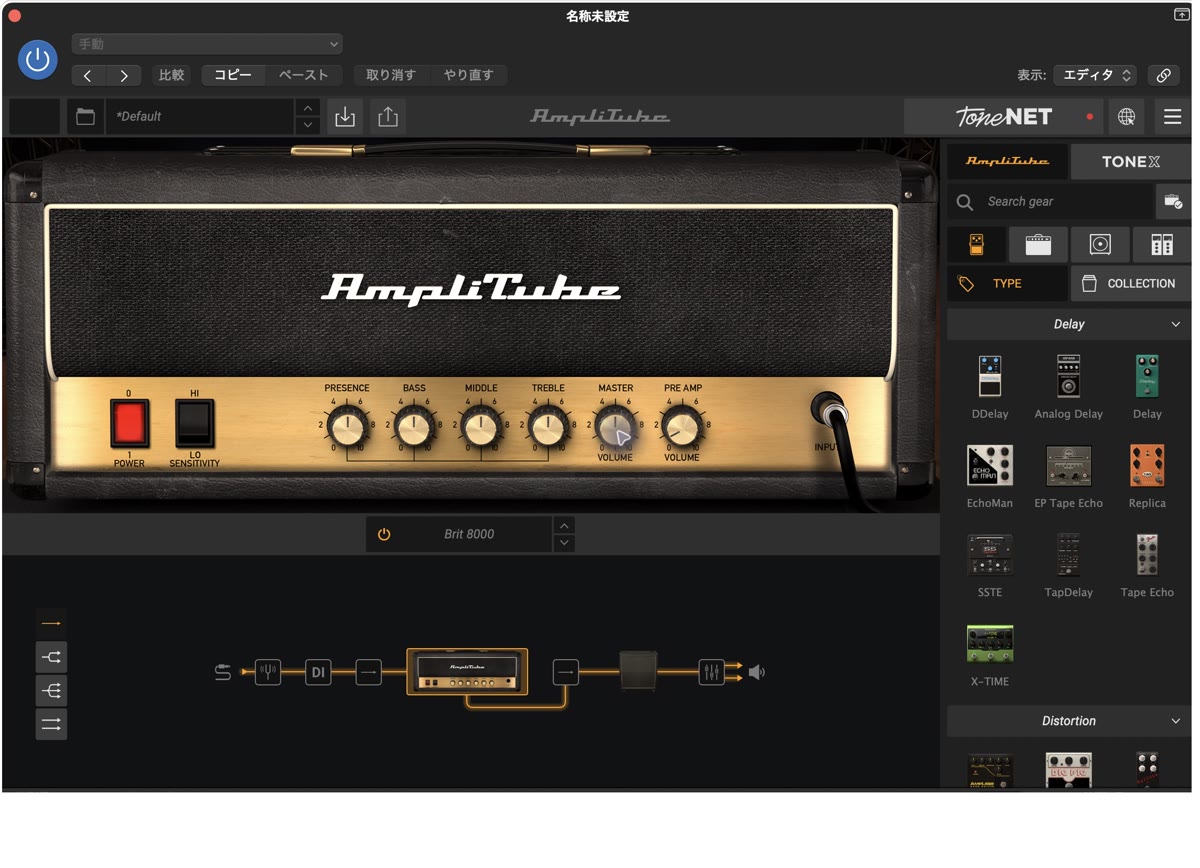Click the コピー button
Image resolution: width=1200 pixels, height=868 pixels.
[x=233, y=75]
